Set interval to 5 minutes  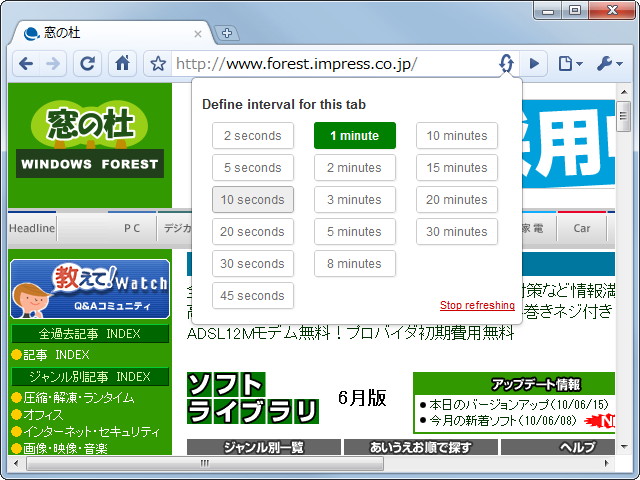(x=355, y=231)
